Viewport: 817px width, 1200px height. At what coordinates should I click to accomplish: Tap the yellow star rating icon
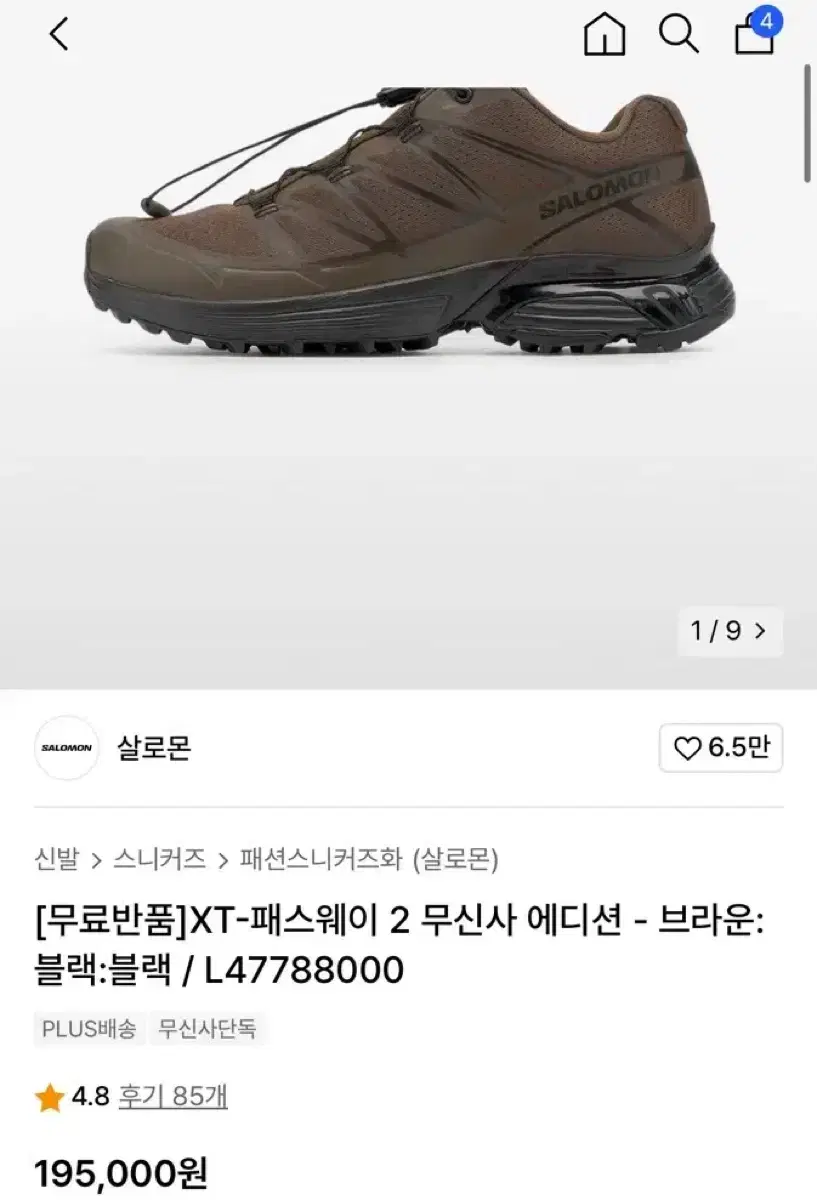pos(49,1099)
